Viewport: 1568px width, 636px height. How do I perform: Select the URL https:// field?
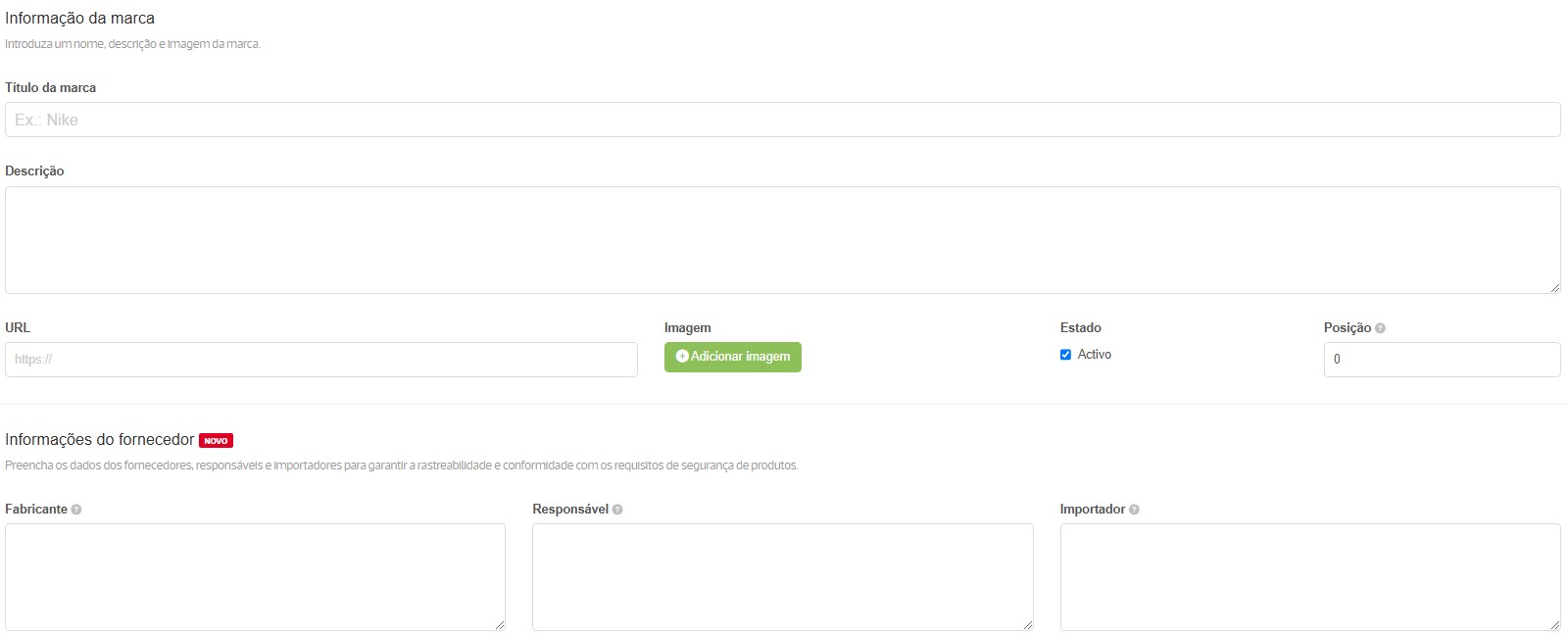point(320,360)
